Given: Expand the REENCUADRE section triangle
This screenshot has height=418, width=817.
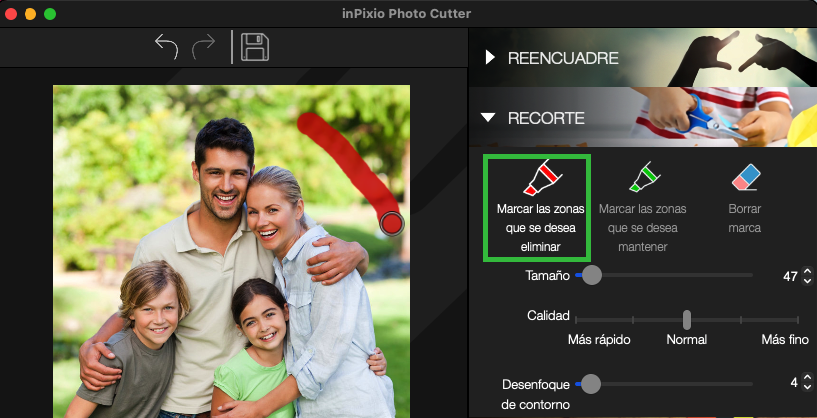Looking at the screenshot, I should click(x=490, y=57).
